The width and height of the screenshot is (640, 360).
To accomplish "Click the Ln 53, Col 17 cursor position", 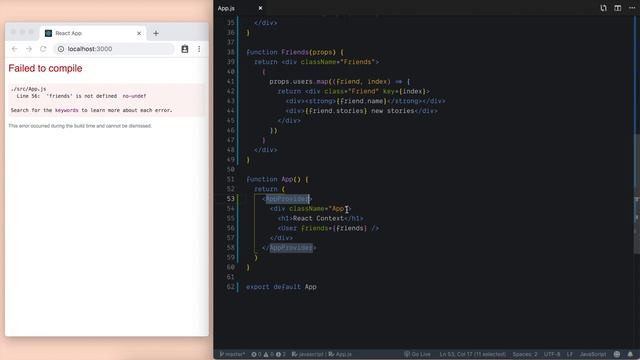I will tap(472, 354).
